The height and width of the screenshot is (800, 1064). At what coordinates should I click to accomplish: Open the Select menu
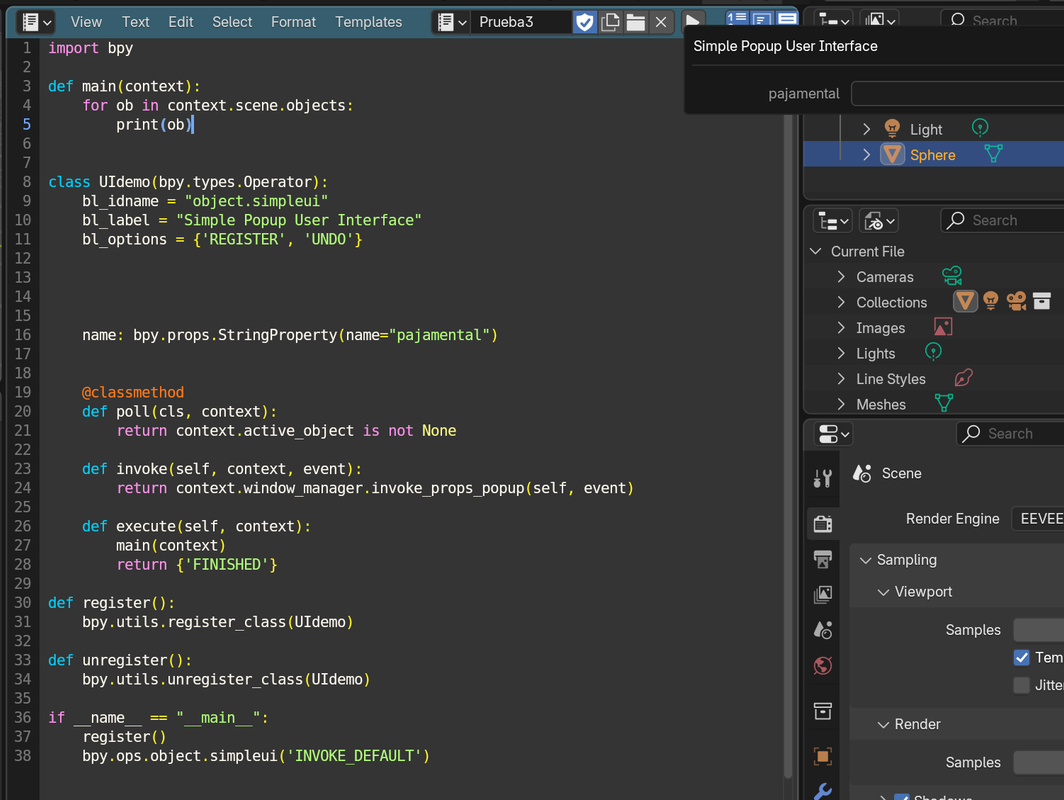(232, 22)
